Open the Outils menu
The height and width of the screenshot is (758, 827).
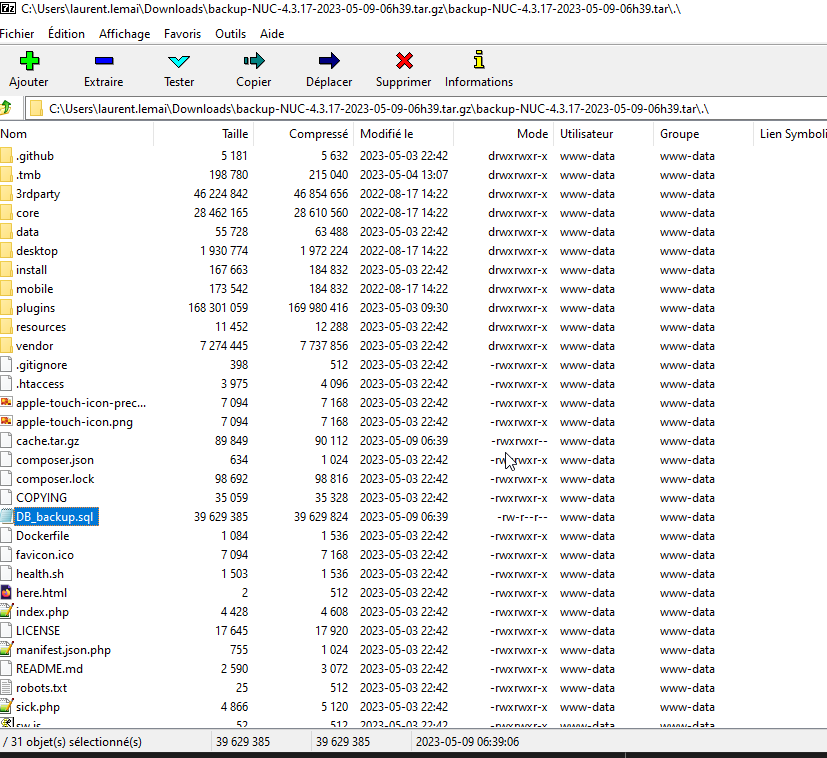pyautogui.click(x=230, y=33)
